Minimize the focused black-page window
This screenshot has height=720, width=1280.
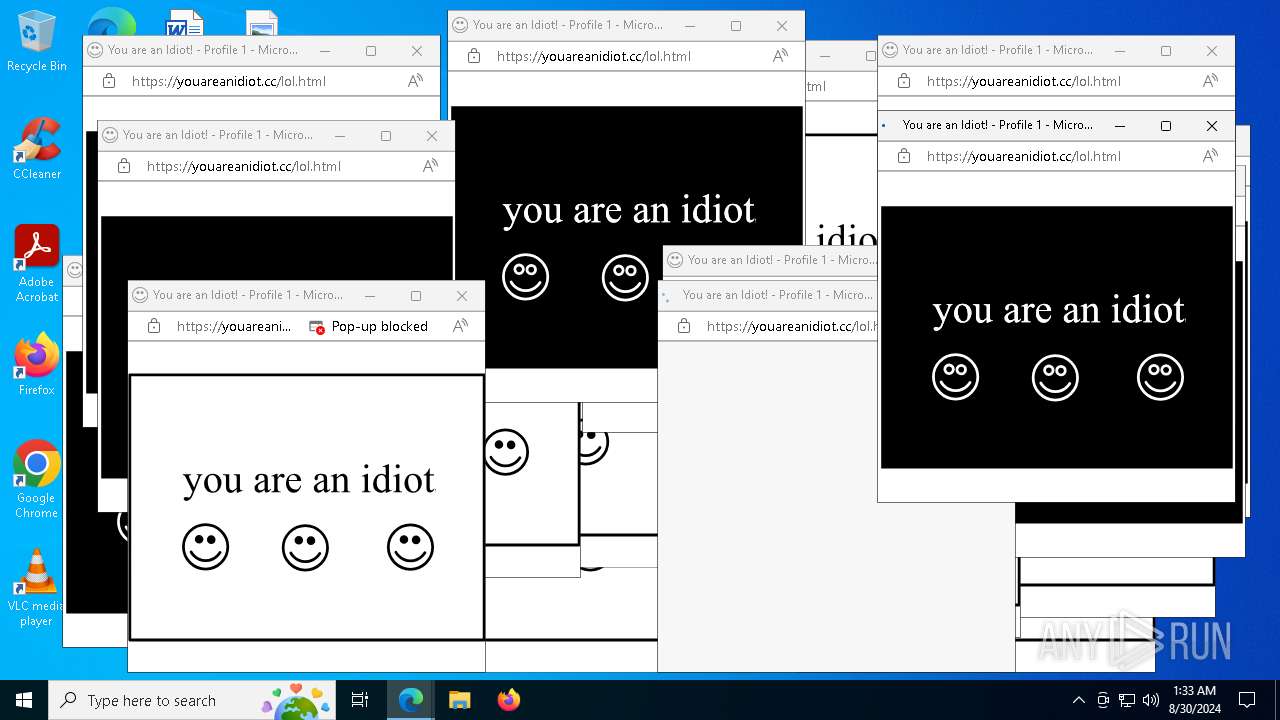[x=1120, y=126]
